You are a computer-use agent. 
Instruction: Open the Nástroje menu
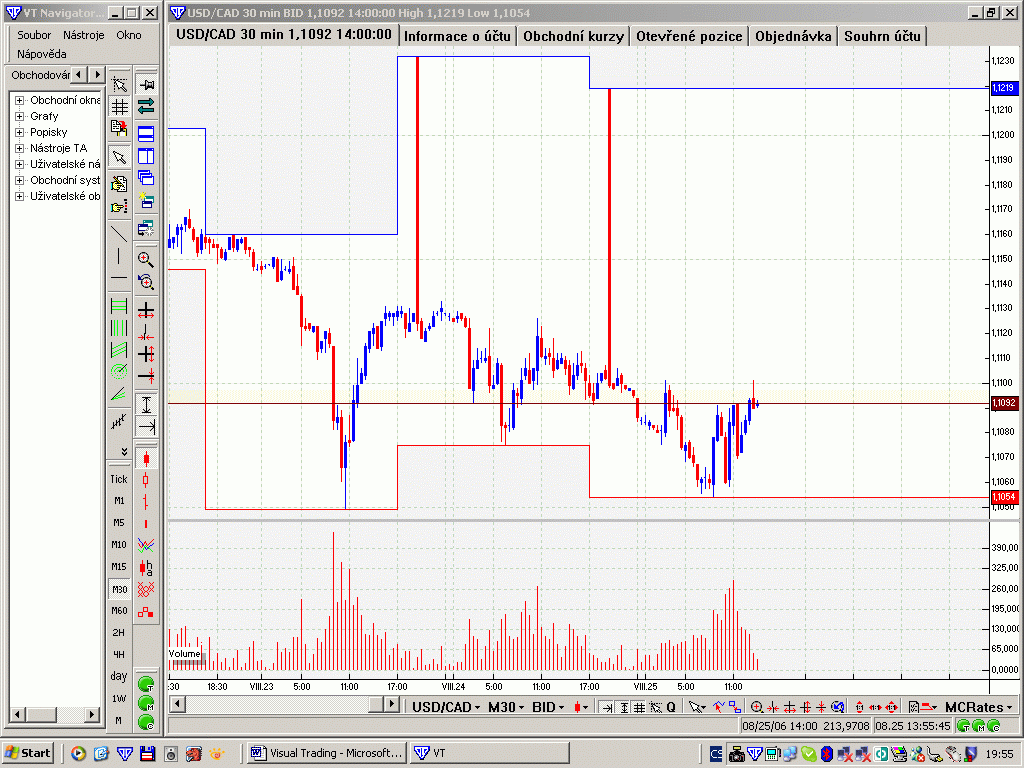pos(84,35)
